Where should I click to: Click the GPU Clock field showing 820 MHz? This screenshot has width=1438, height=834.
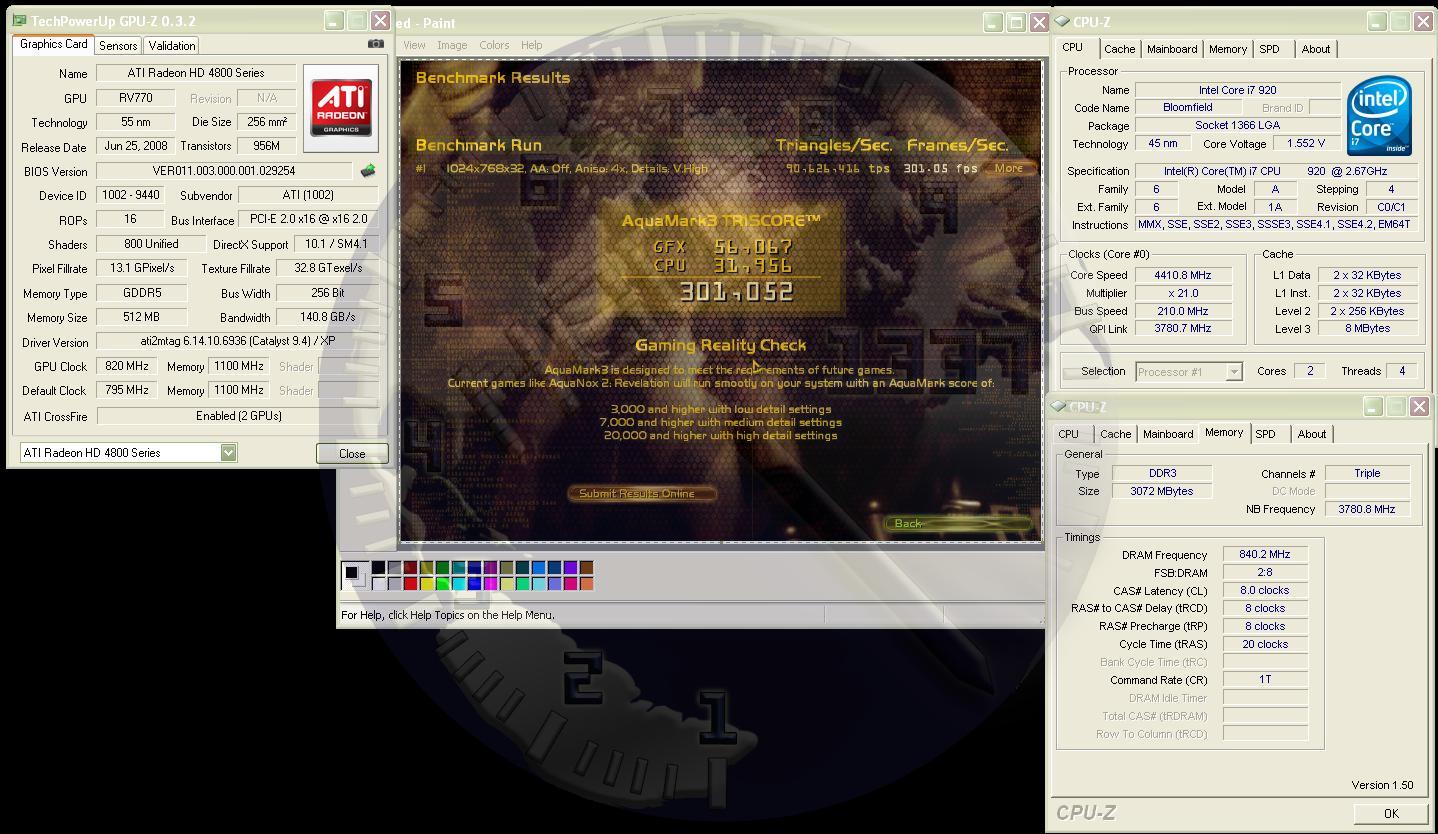coord(126,366)
